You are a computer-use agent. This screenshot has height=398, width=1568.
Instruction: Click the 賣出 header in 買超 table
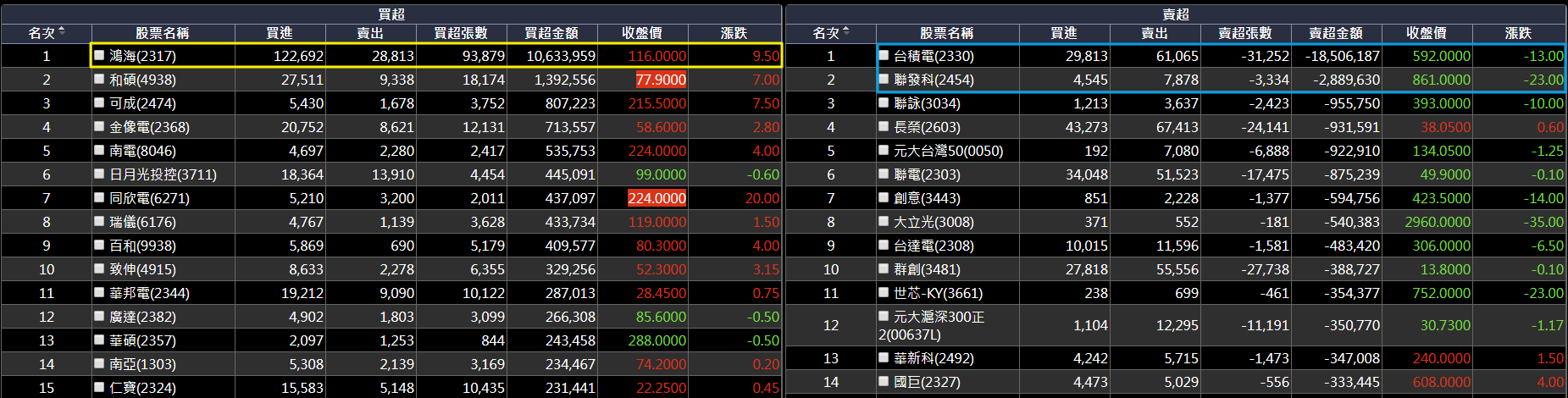tap(370, 33)
